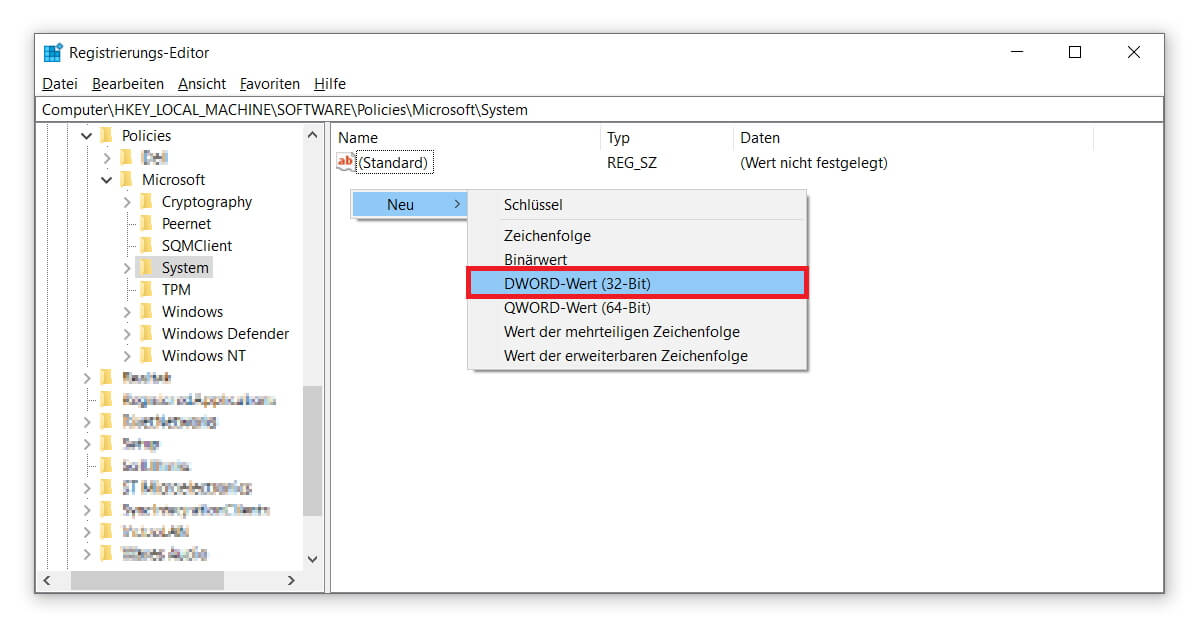Click the SQMClient folder icon
Viewport: 1200px width, 630px height.
[146, 246]
